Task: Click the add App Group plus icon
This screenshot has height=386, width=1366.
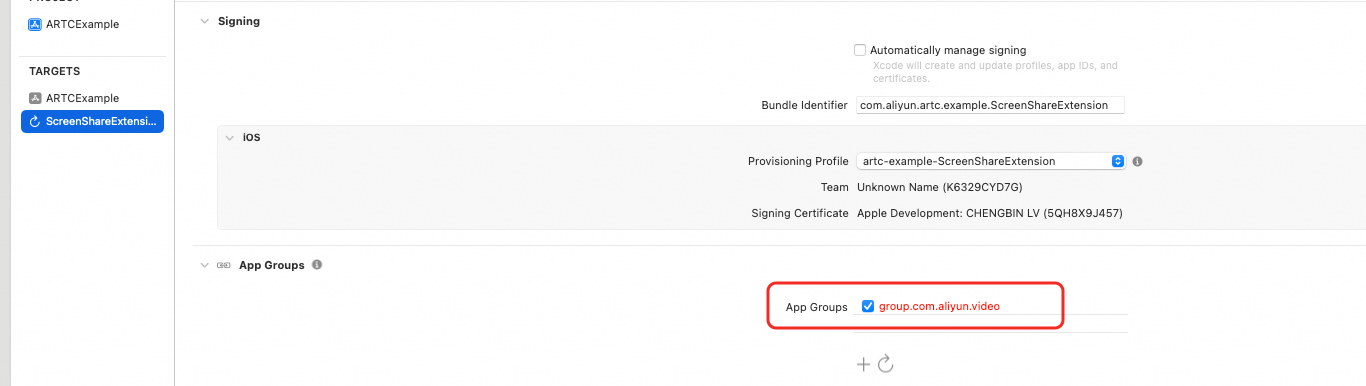Action: tap(863, 365)
